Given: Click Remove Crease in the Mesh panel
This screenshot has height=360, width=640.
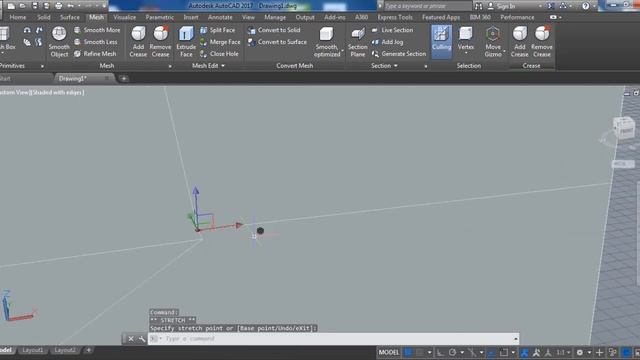Looking at the screenshot, I should (x=160, y=41).
